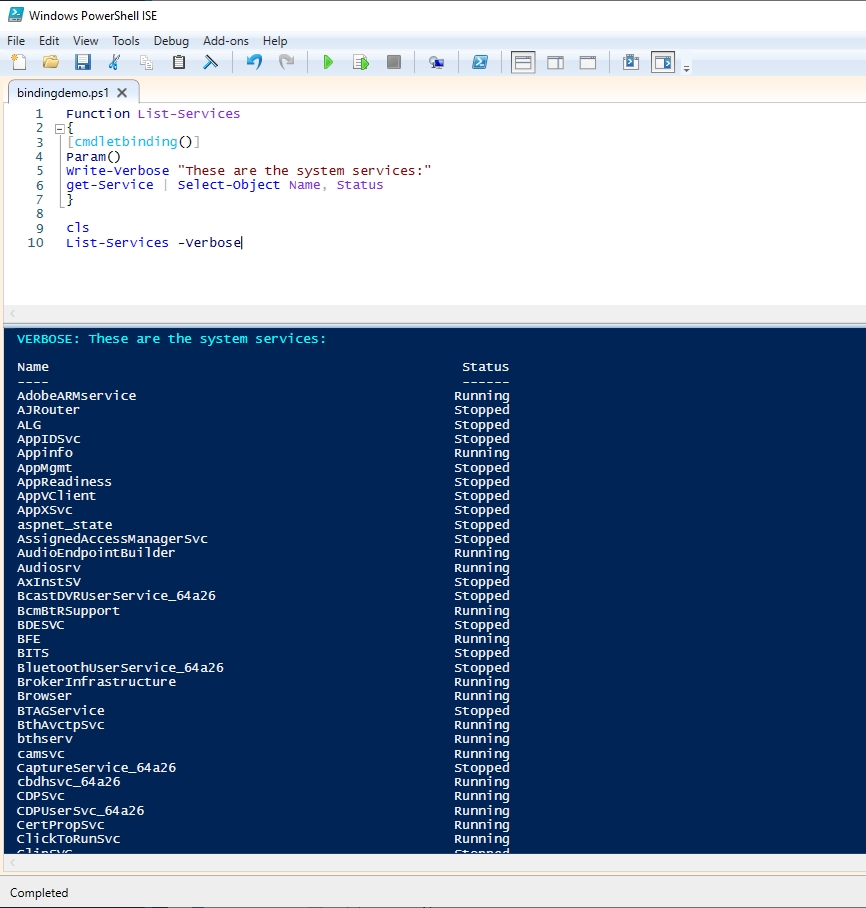
Task: Open the toolbar options dropdown arrow
Action: [686, 68]
